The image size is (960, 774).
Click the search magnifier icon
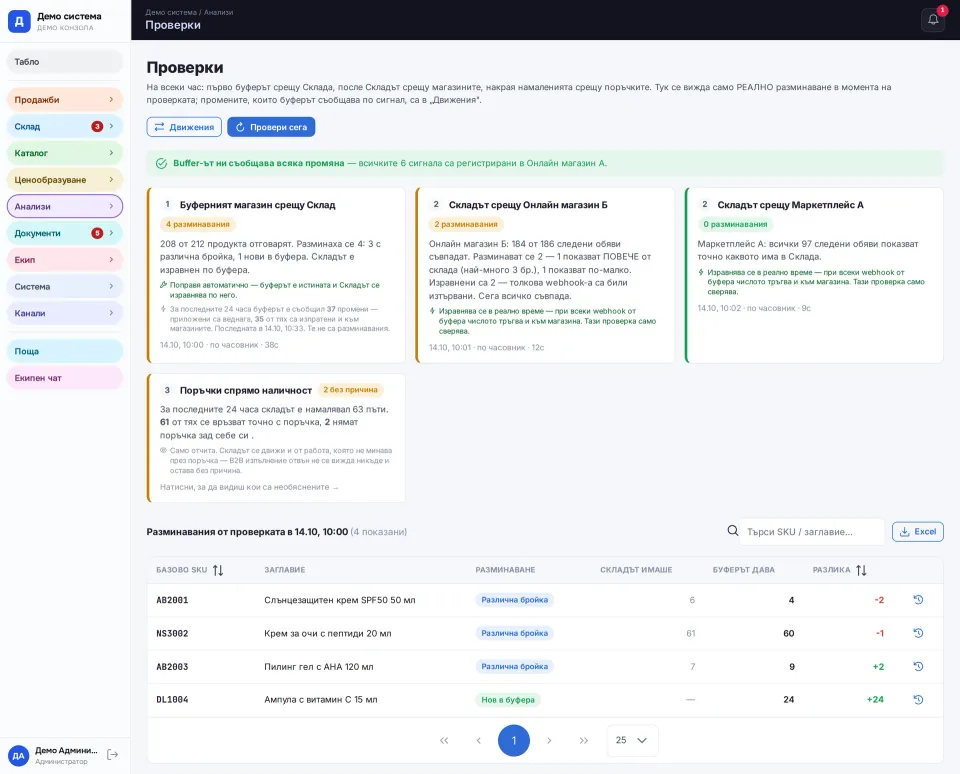[x=732, y=531]
